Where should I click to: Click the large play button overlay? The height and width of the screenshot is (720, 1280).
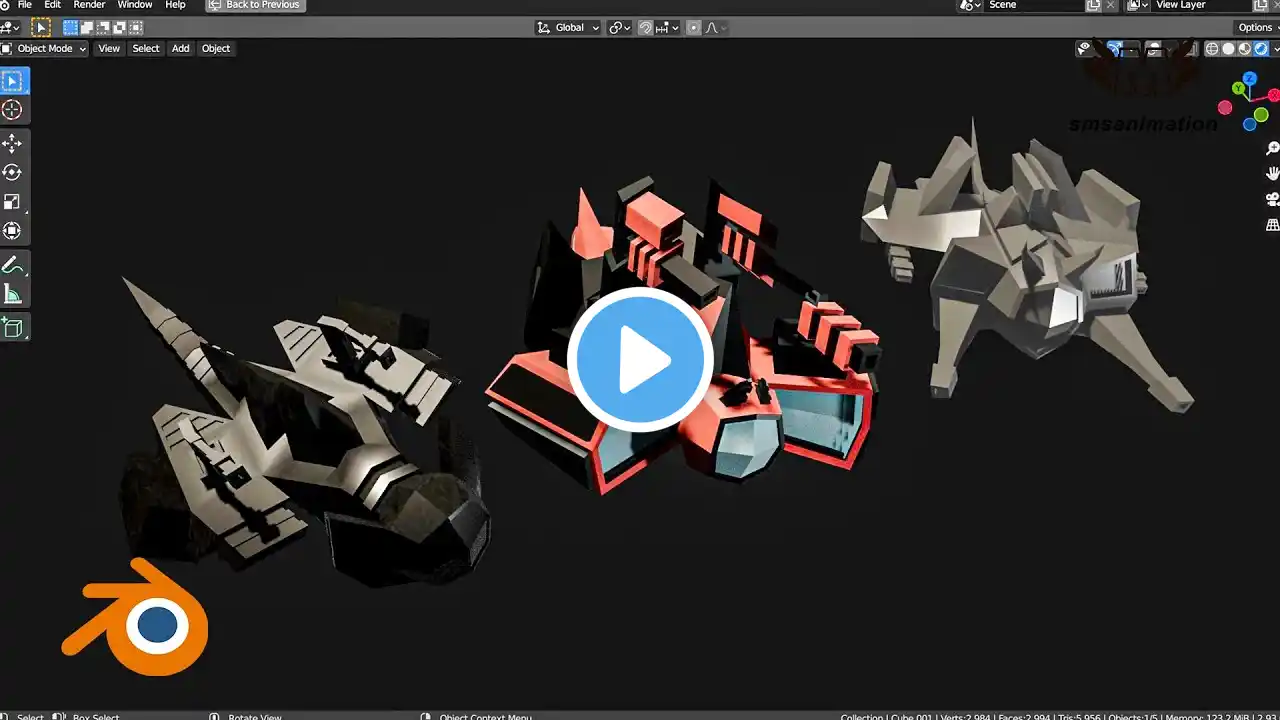[x=640, y=360]
